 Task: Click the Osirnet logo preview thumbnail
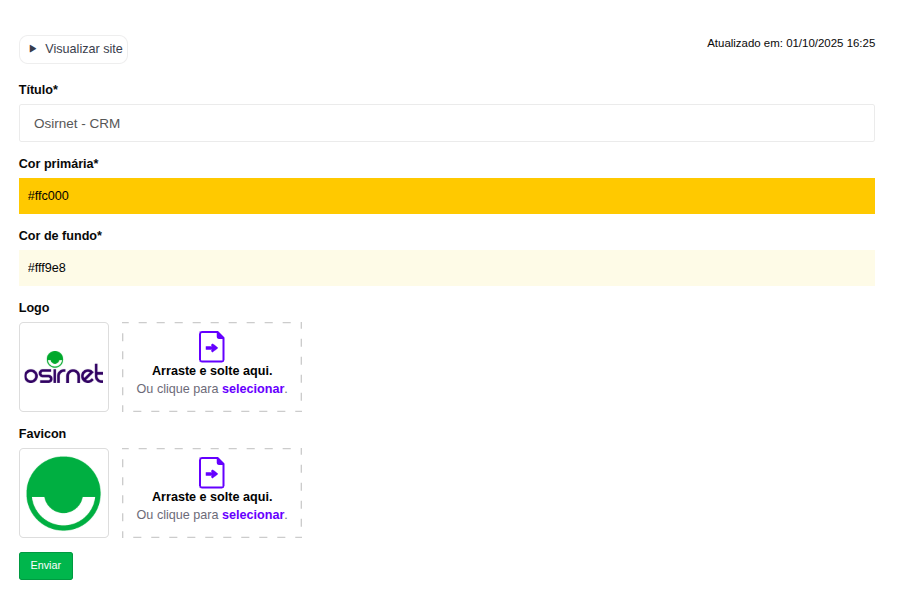point(64,367)
